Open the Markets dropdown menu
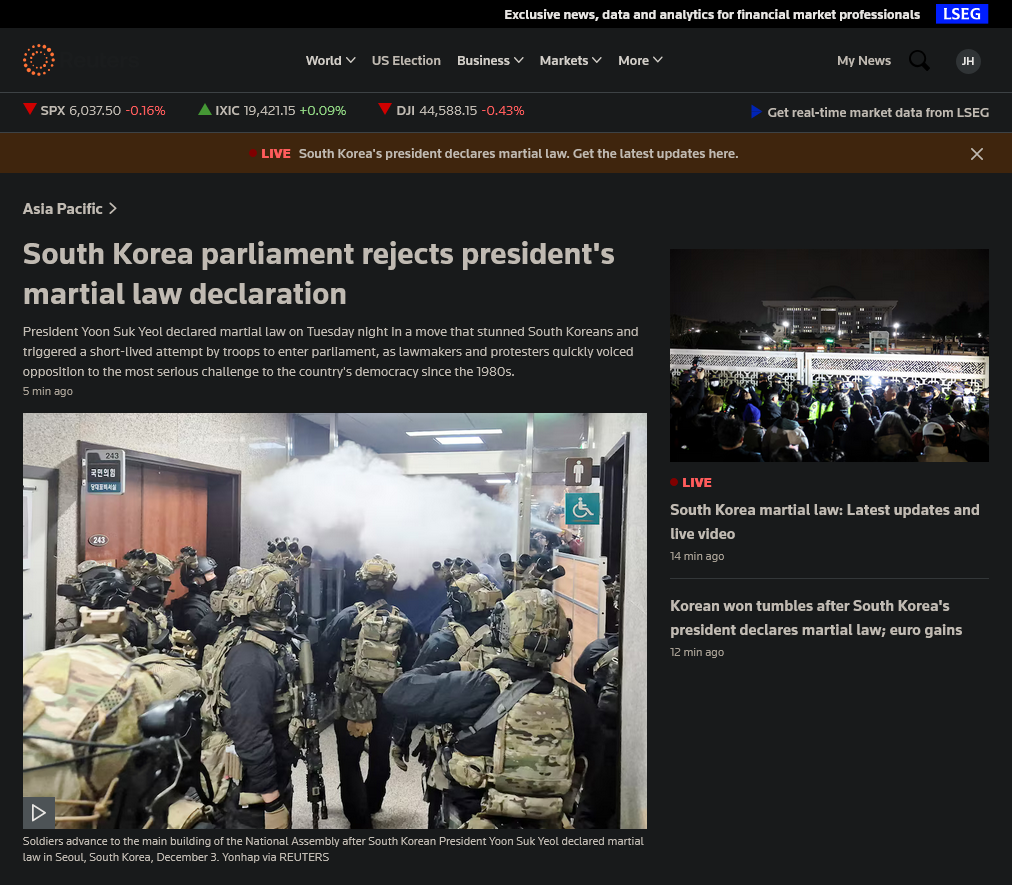Image resolution: width=1012 pixels, height=885 pixels. click(570, 61)
